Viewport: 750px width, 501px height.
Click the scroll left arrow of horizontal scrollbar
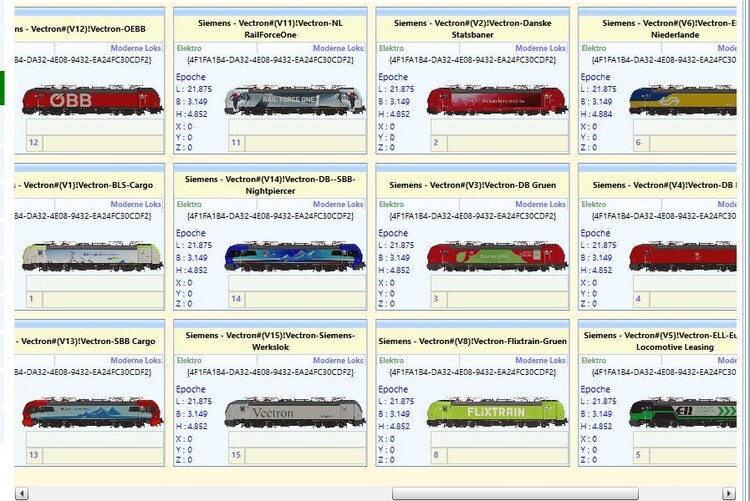(22, 493)
